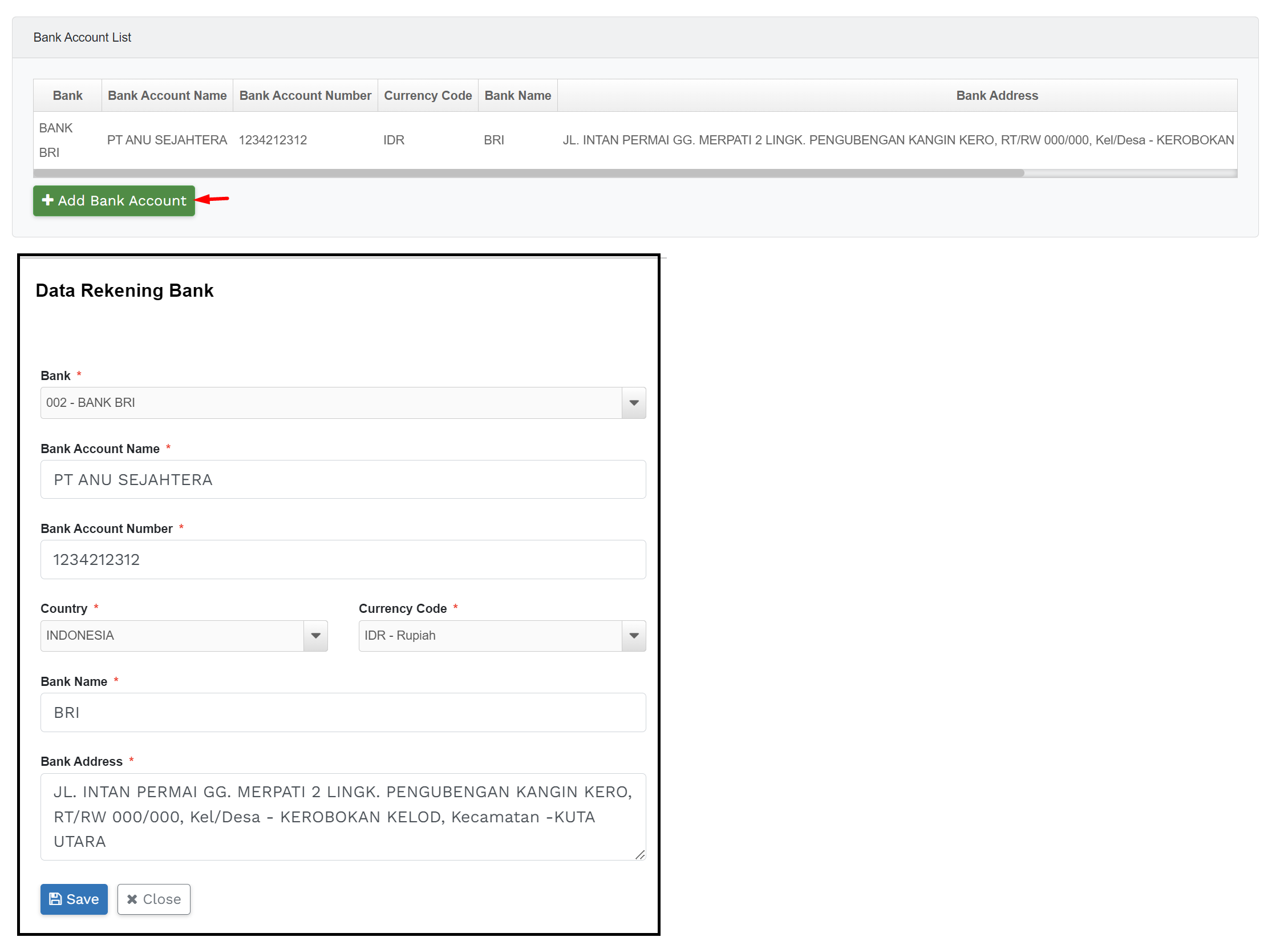Click the Bank Account Number column header
The width and height of the screenshot is (1288, 937).
point(305,95)
